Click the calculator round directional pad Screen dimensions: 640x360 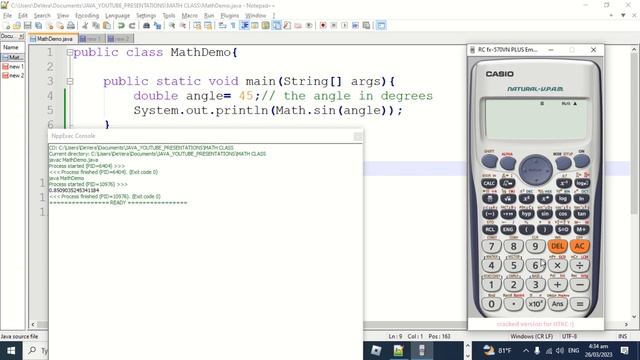(536, 169)
